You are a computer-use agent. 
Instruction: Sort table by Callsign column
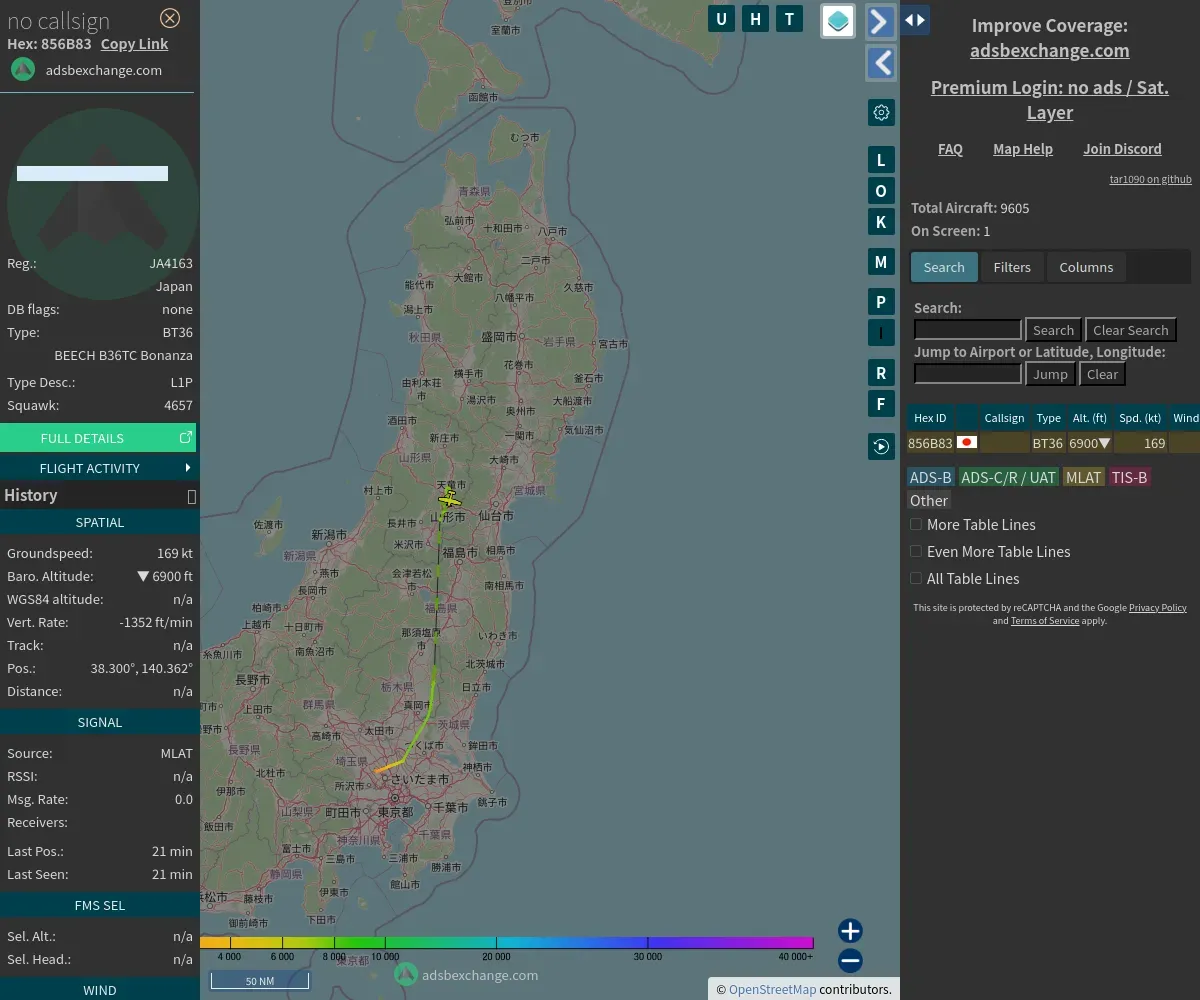[x=1004, y=418]
